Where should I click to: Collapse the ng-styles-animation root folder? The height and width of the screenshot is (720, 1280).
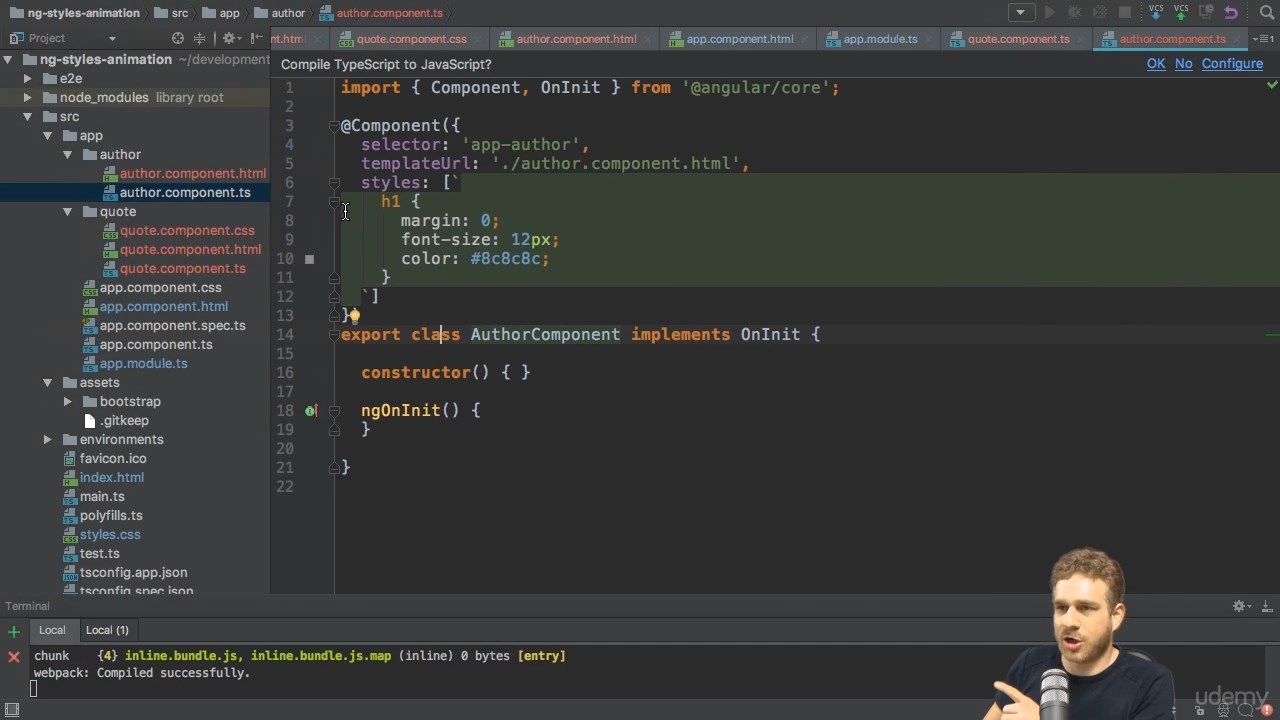[8, 60]
